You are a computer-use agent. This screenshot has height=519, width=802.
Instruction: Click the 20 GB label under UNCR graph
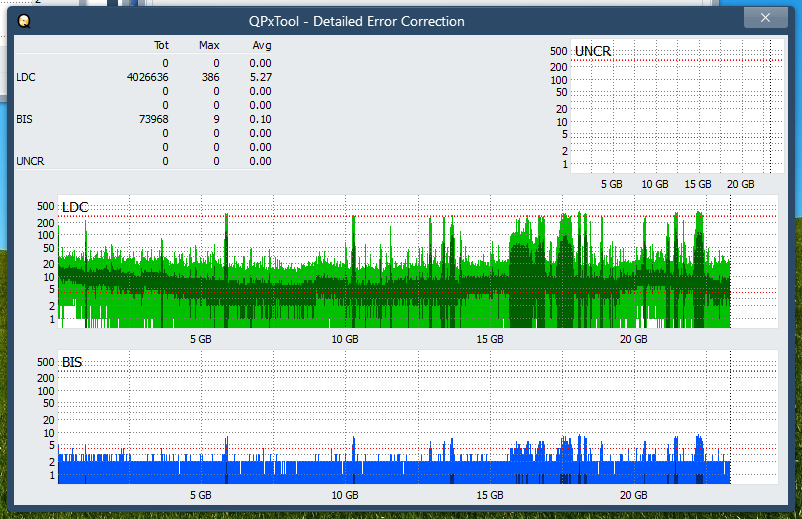(x=740, y=185)
